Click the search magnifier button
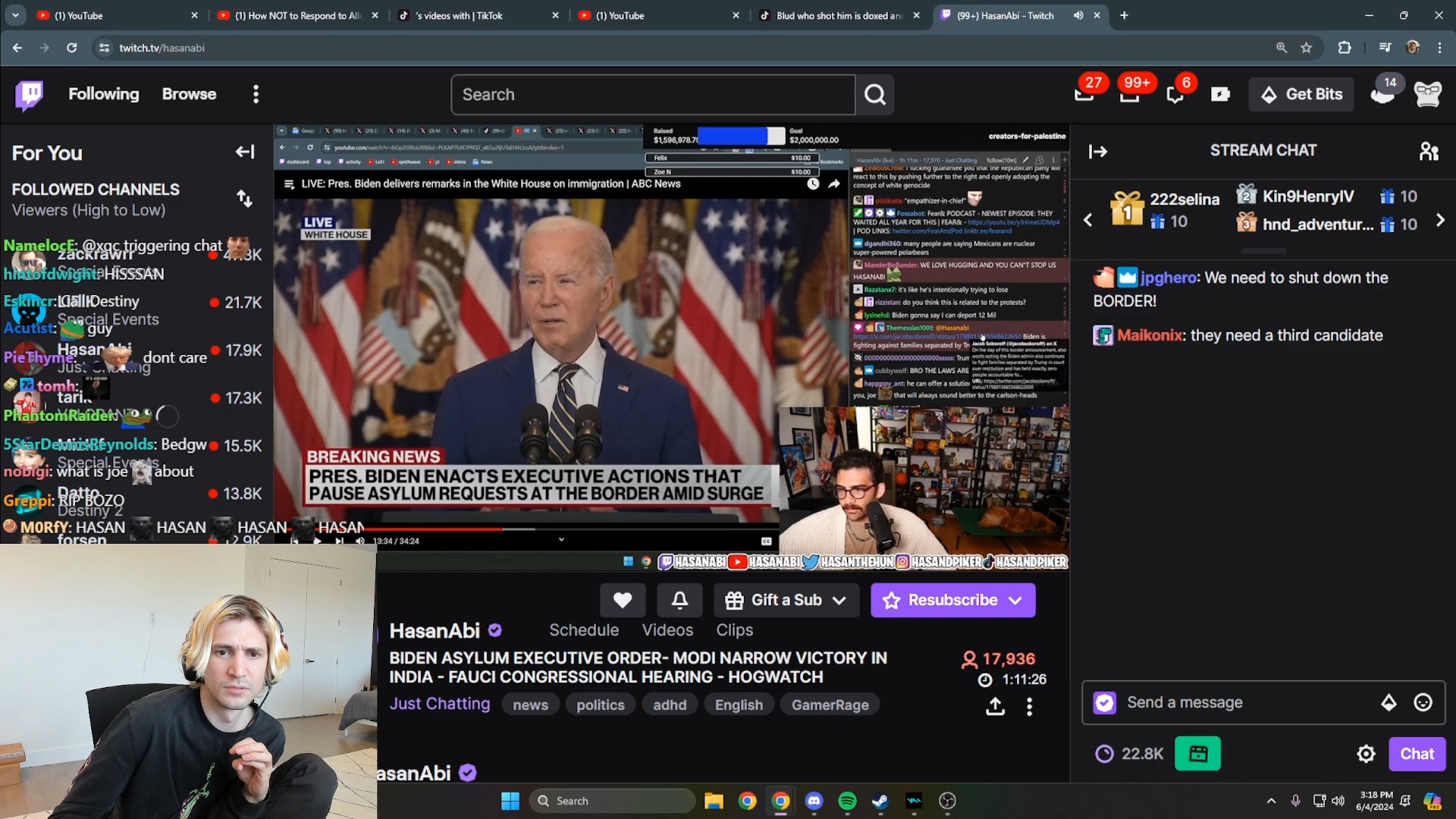 point(875,95)
